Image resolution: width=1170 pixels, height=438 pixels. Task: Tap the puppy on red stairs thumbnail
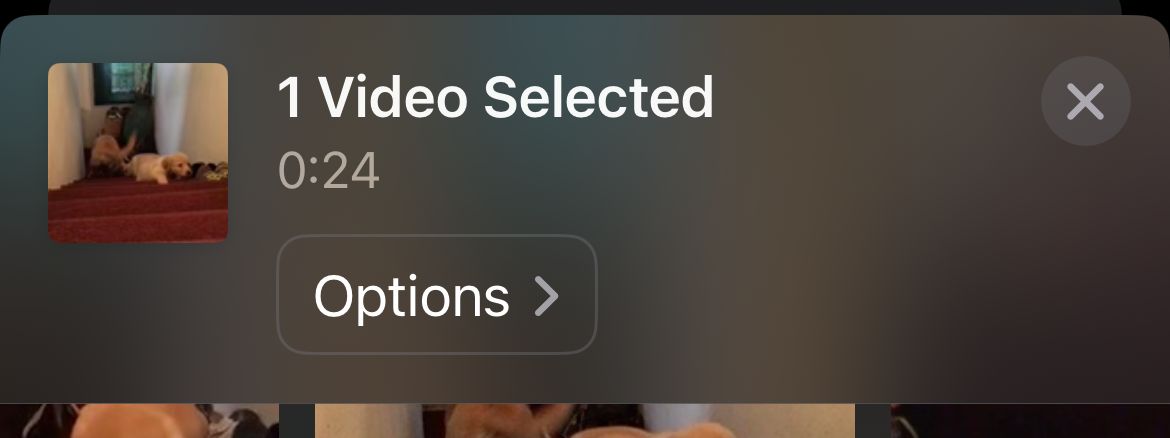pos(138,153)
